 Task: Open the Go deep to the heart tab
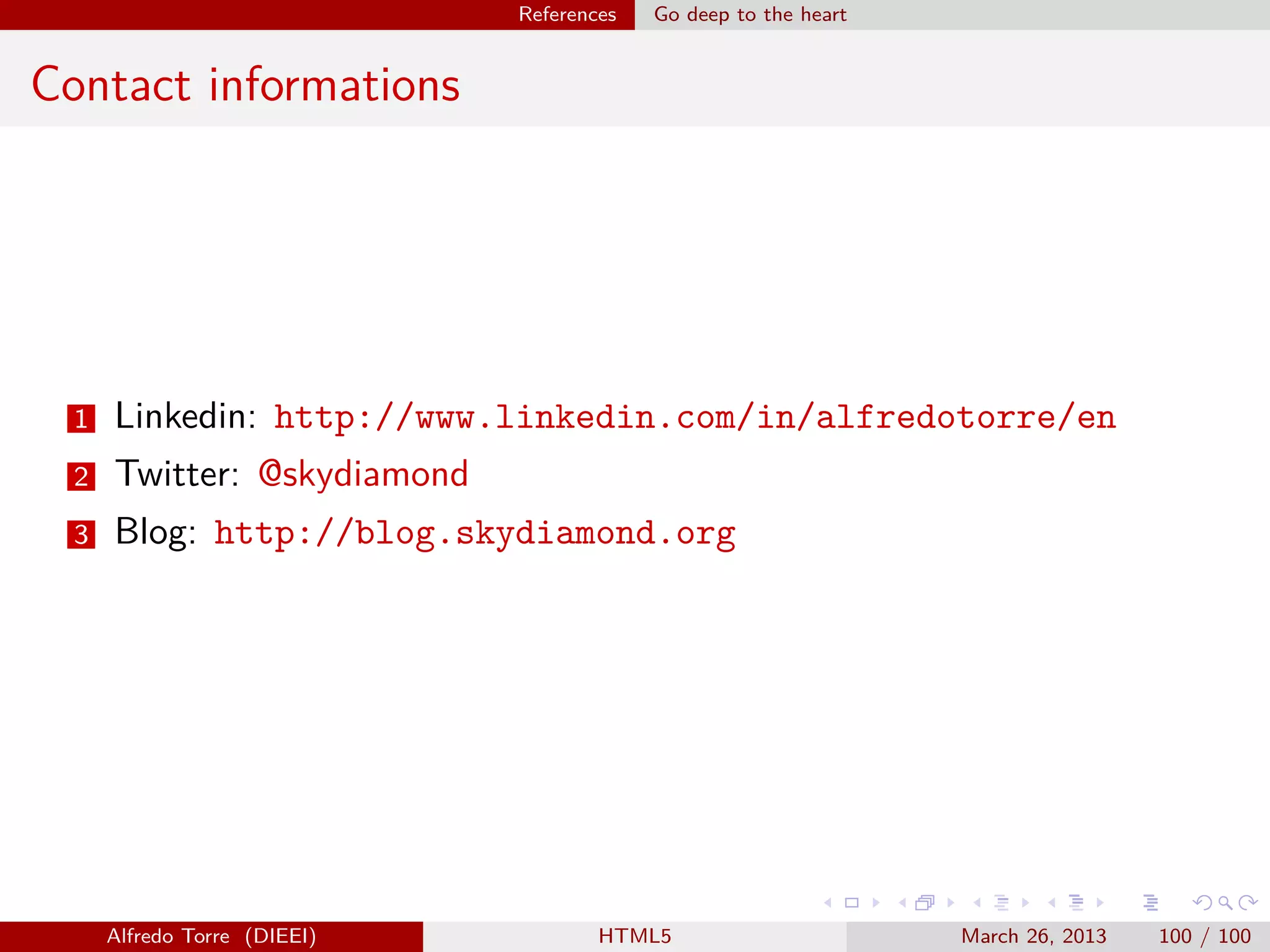(x=750, y=14)
